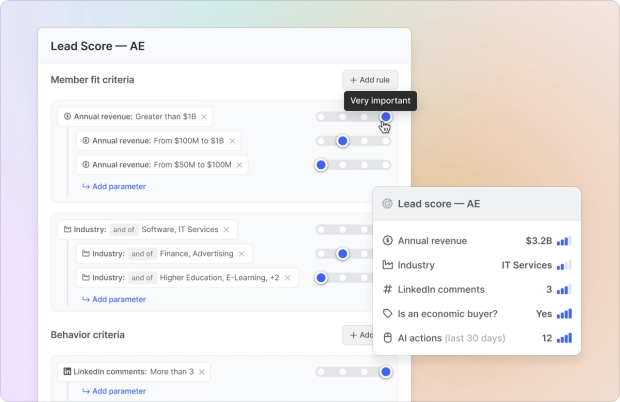The width and height of the screenshot is (620, 402).
Task: Click the industry icon on Higher Education rule
Action: (85, 278)
